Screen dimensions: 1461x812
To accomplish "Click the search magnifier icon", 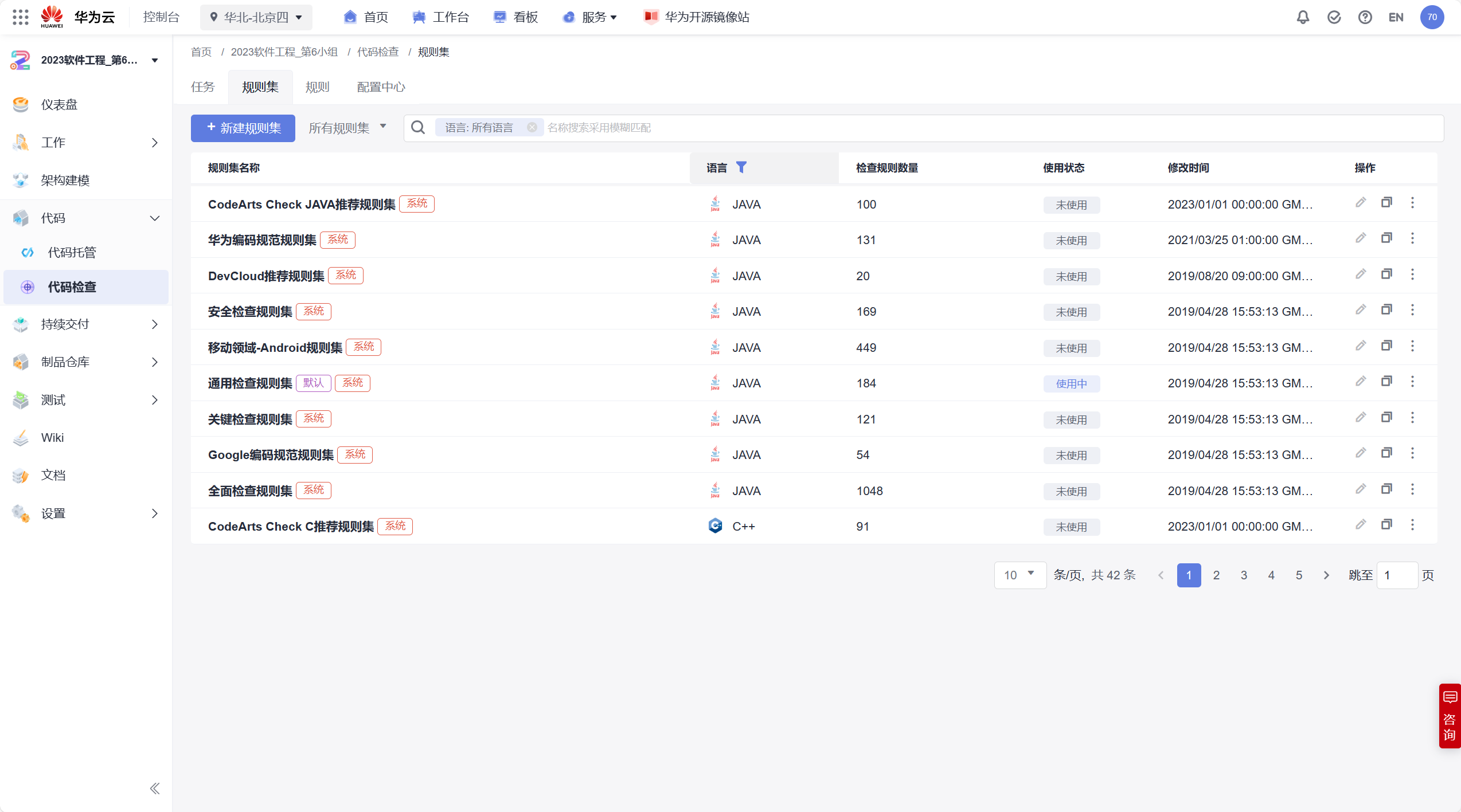I will (x=418, y=128).
